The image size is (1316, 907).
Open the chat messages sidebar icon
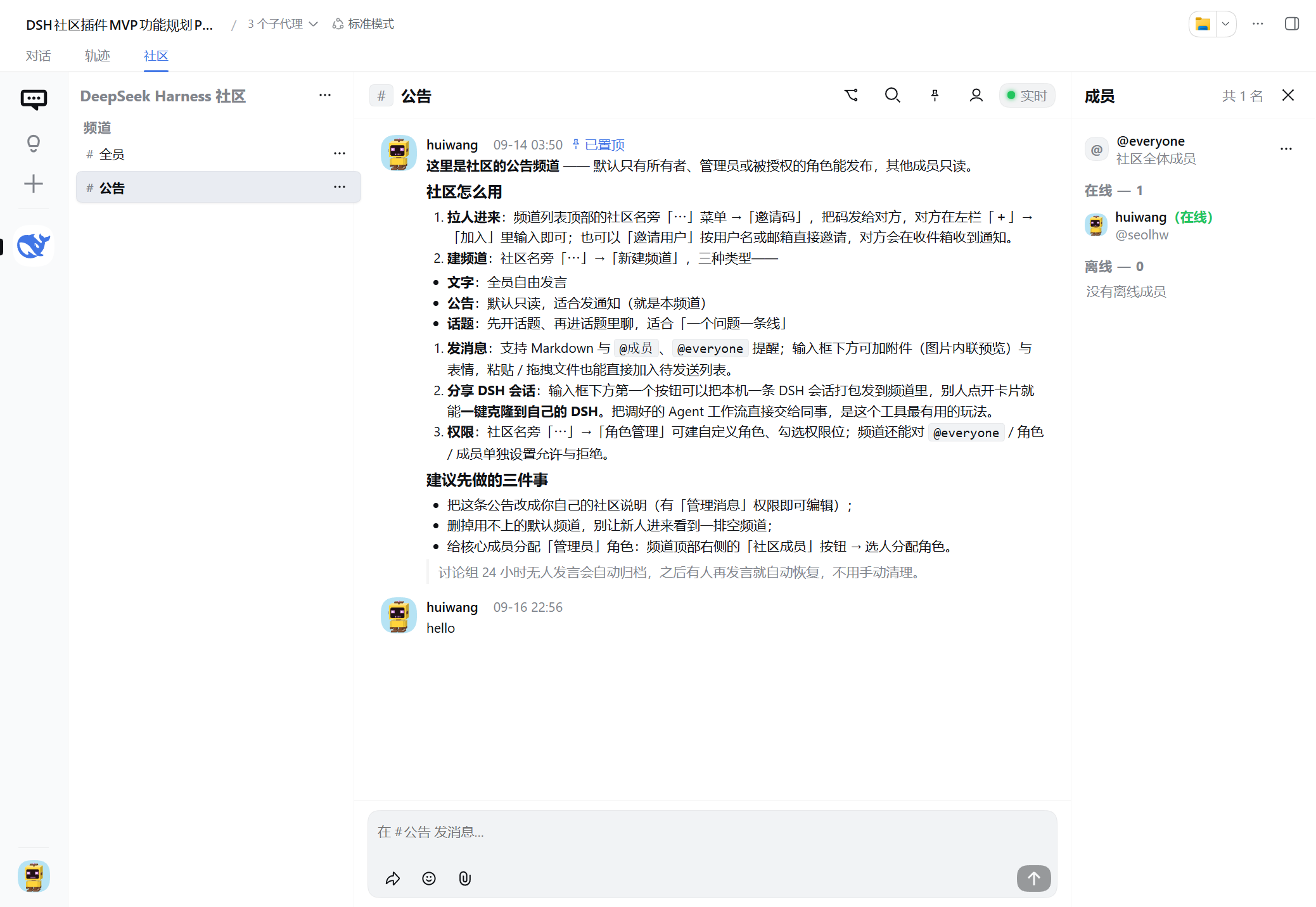(34, 99)
